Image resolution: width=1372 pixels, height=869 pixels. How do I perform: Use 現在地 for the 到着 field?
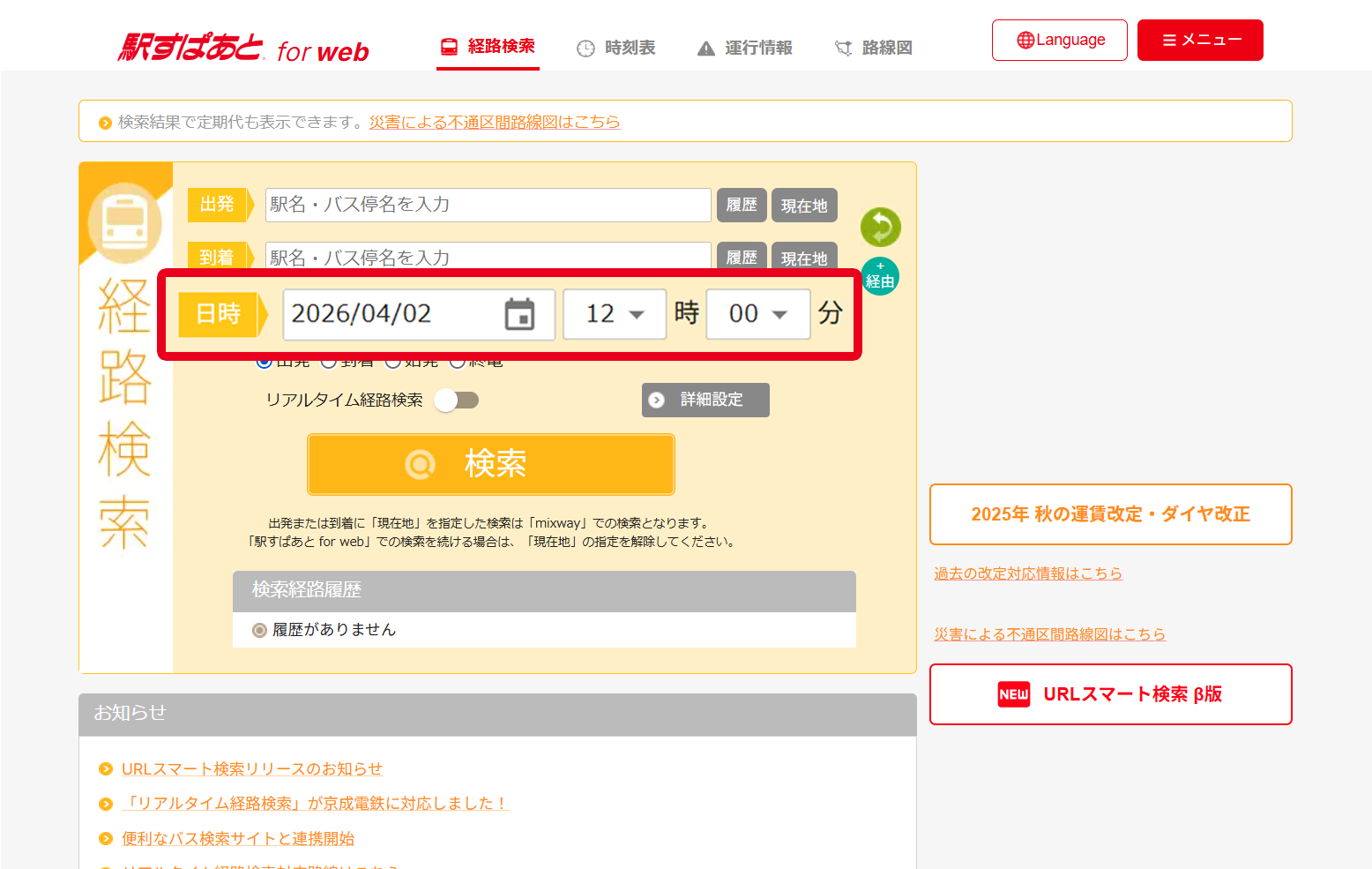(x=804, y=256)
